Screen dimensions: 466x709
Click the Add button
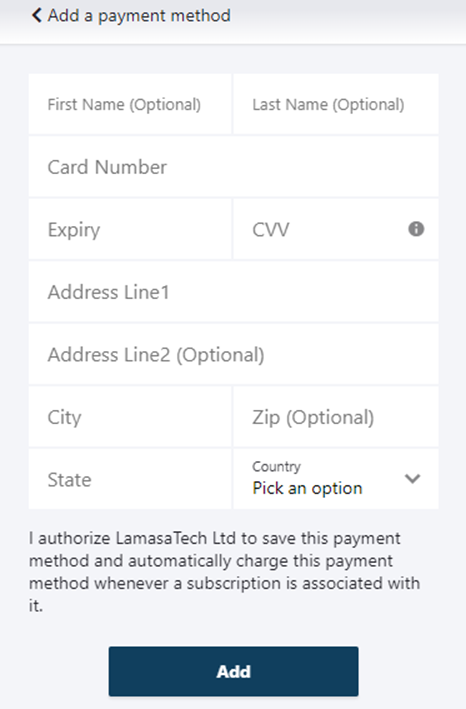233,671
